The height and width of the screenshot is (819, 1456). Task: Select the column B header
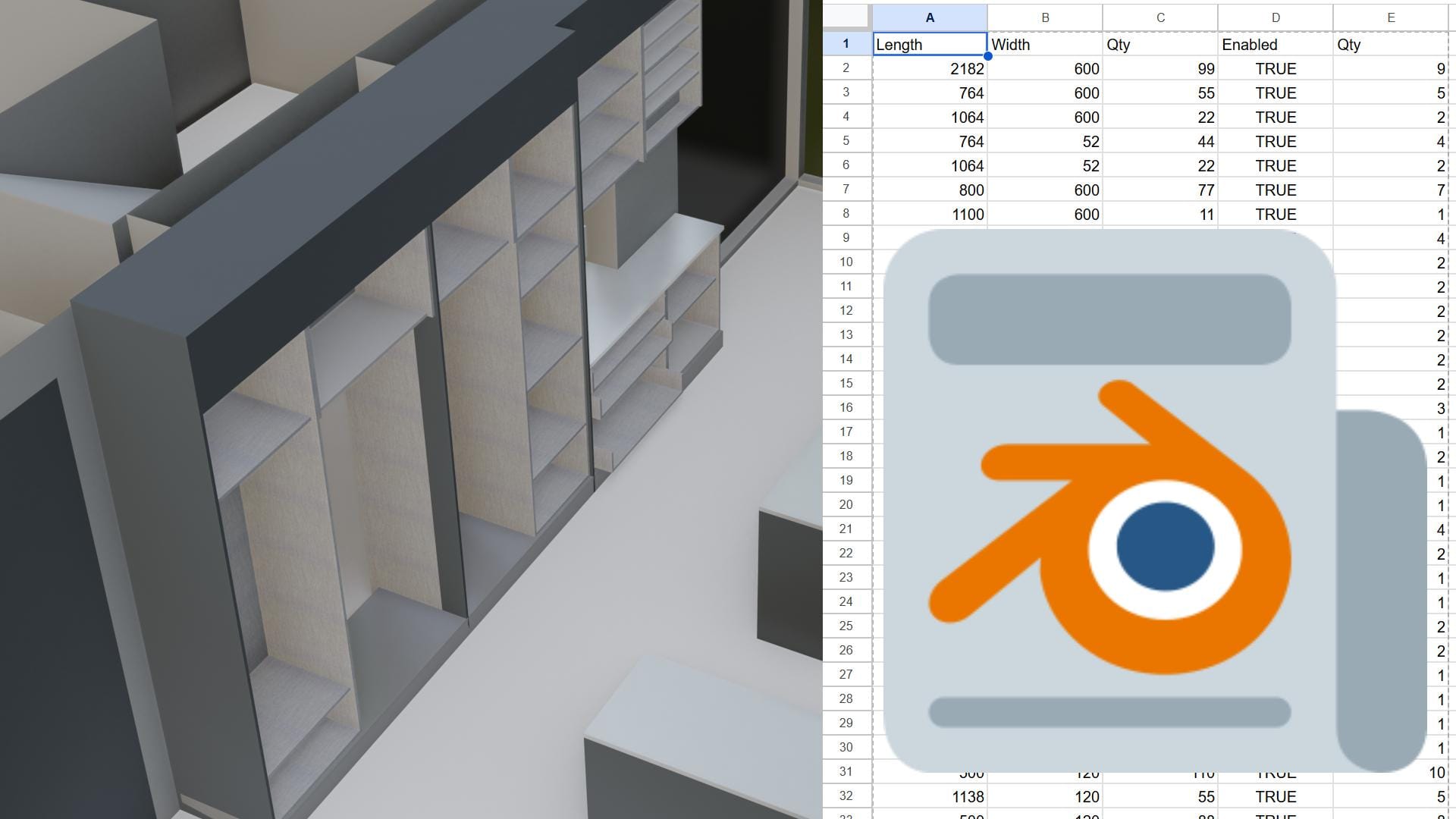point(1045,17)
